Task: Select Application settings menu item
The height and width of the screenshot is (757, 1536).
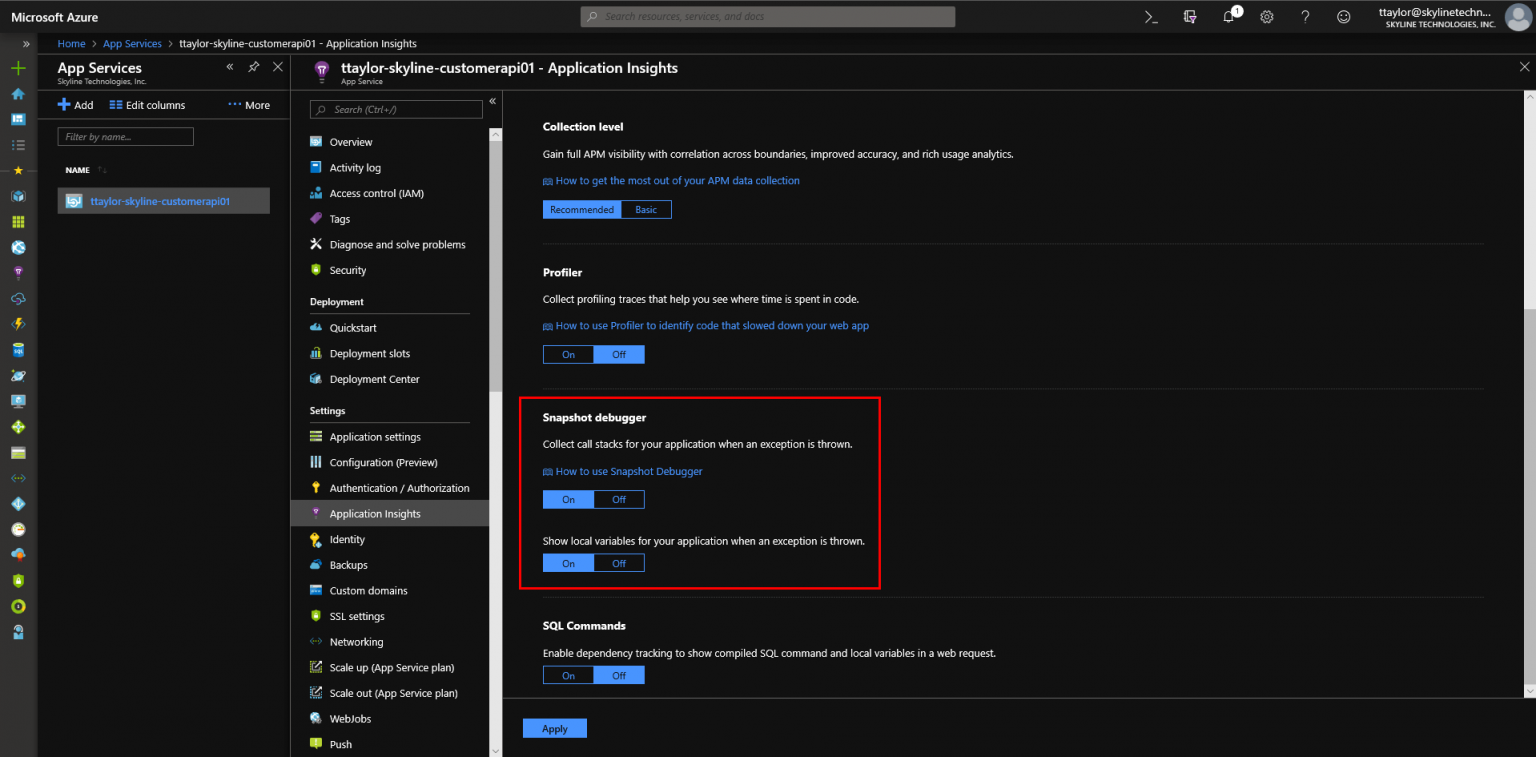Action: coord(375,437)
